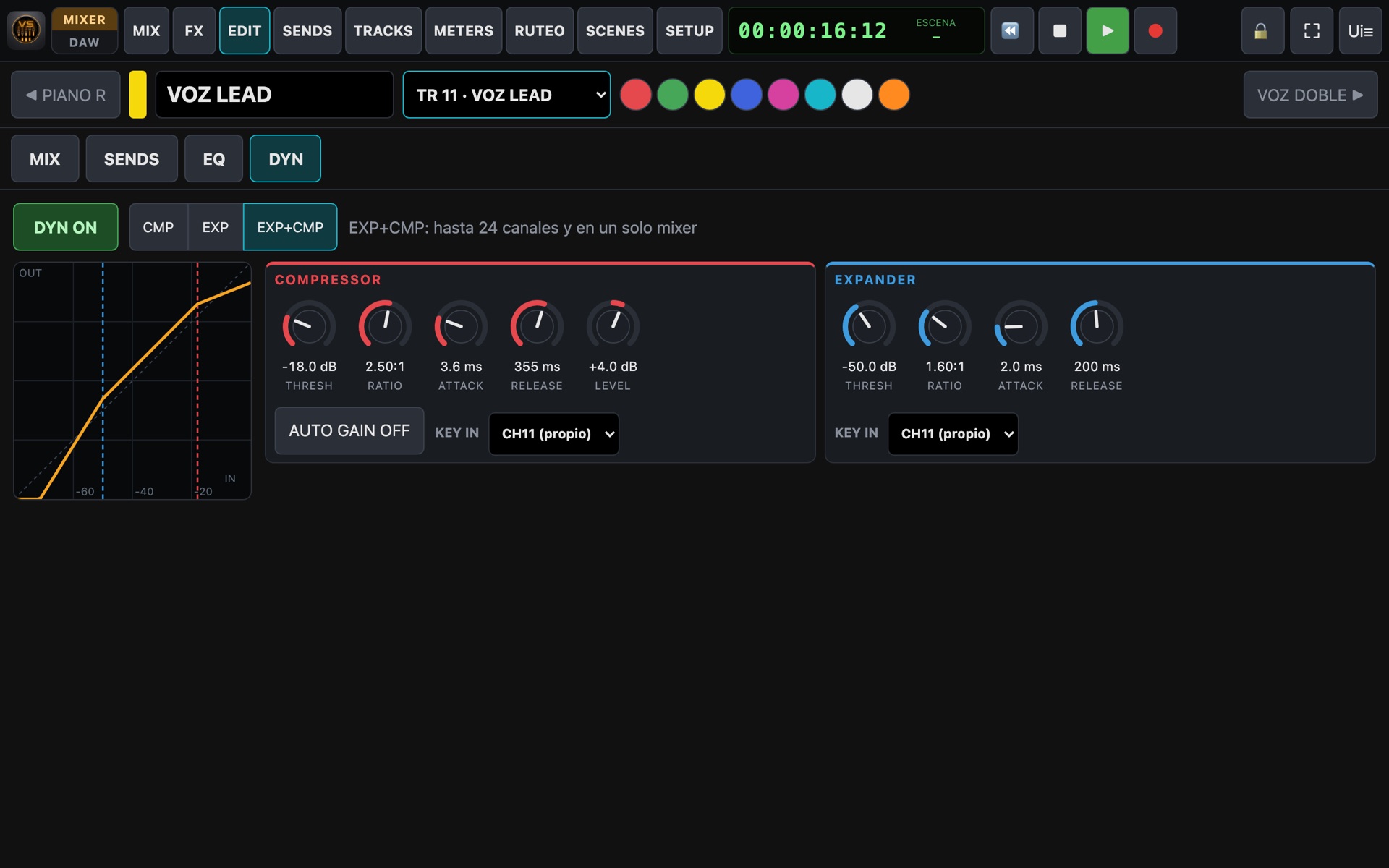1389x868 pixels.
Task: Pick the red channel color swatch
Action: coord(636,95)
